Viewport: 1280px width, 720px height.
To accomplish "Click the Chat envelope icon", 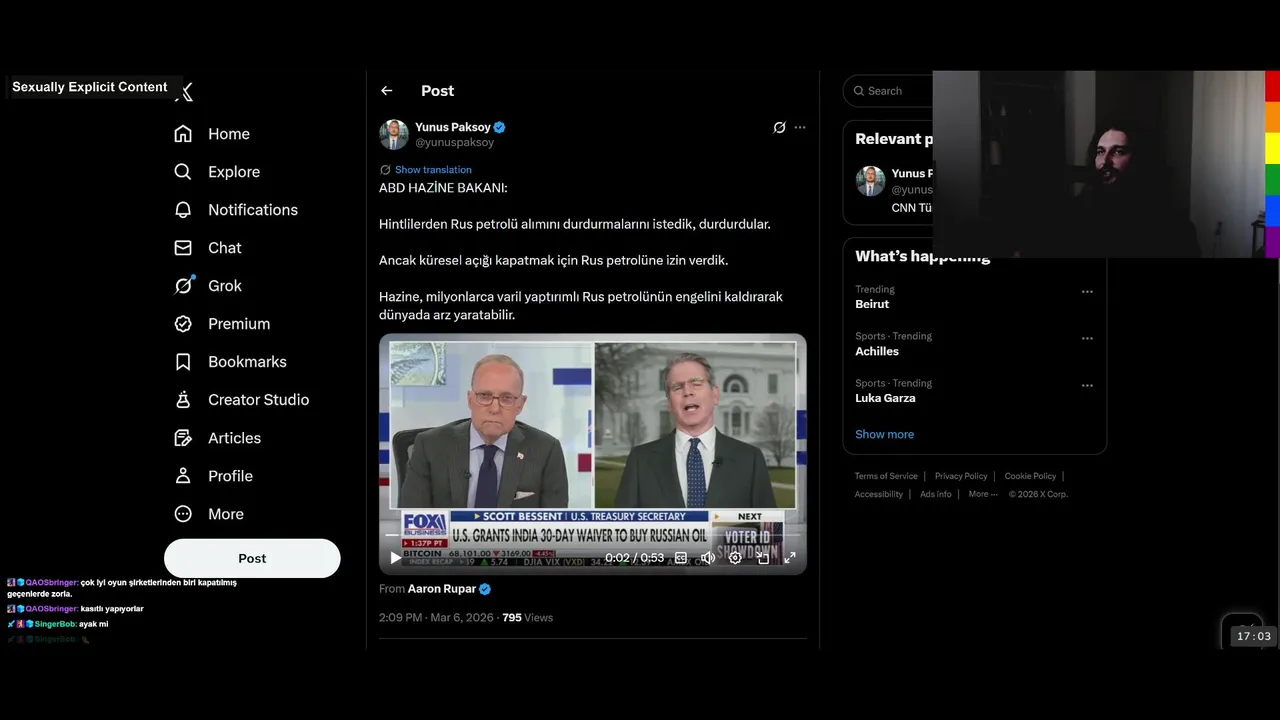I will pos(183,248).
